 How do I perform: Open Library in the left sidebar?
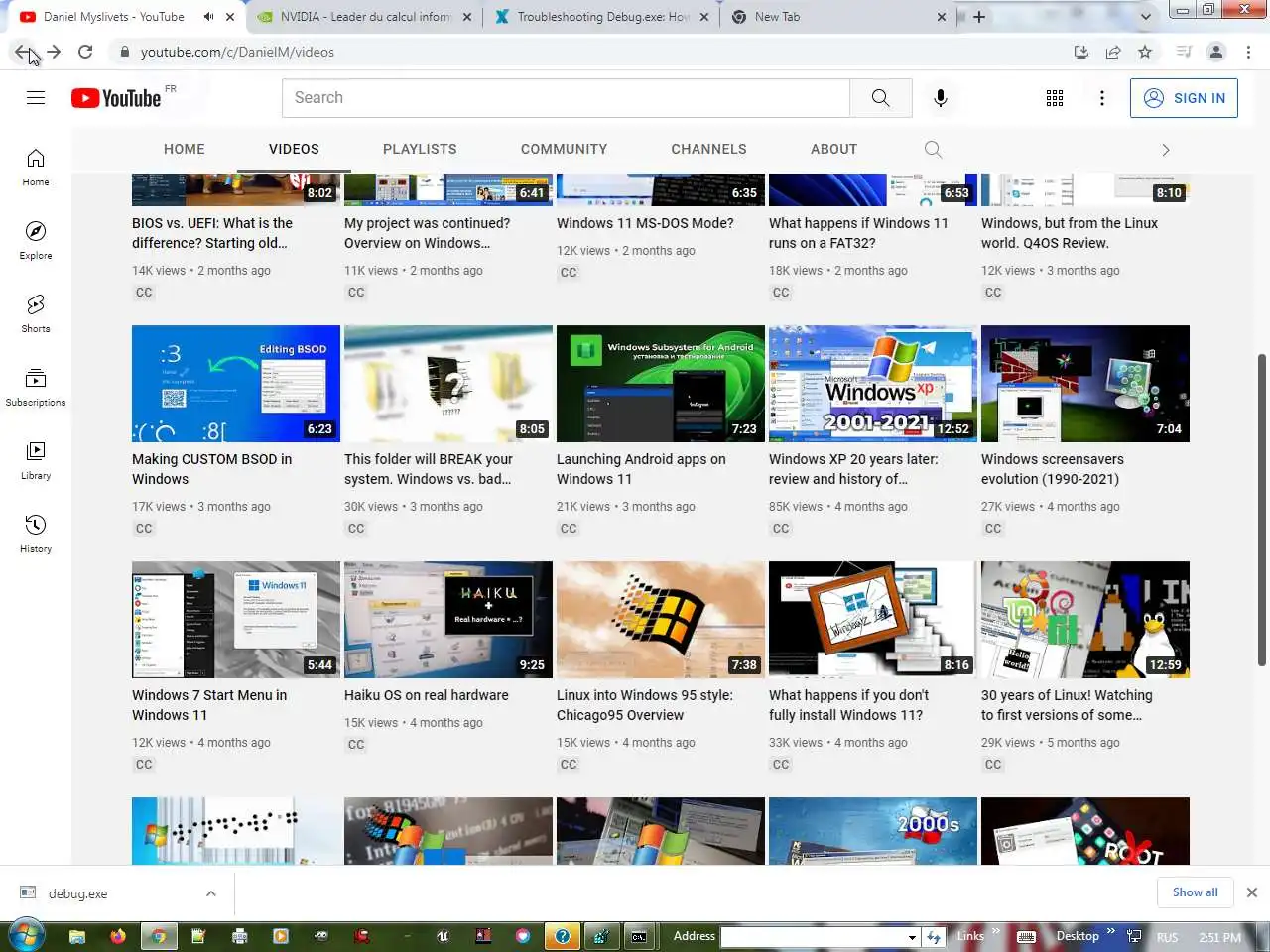(36, 460)
